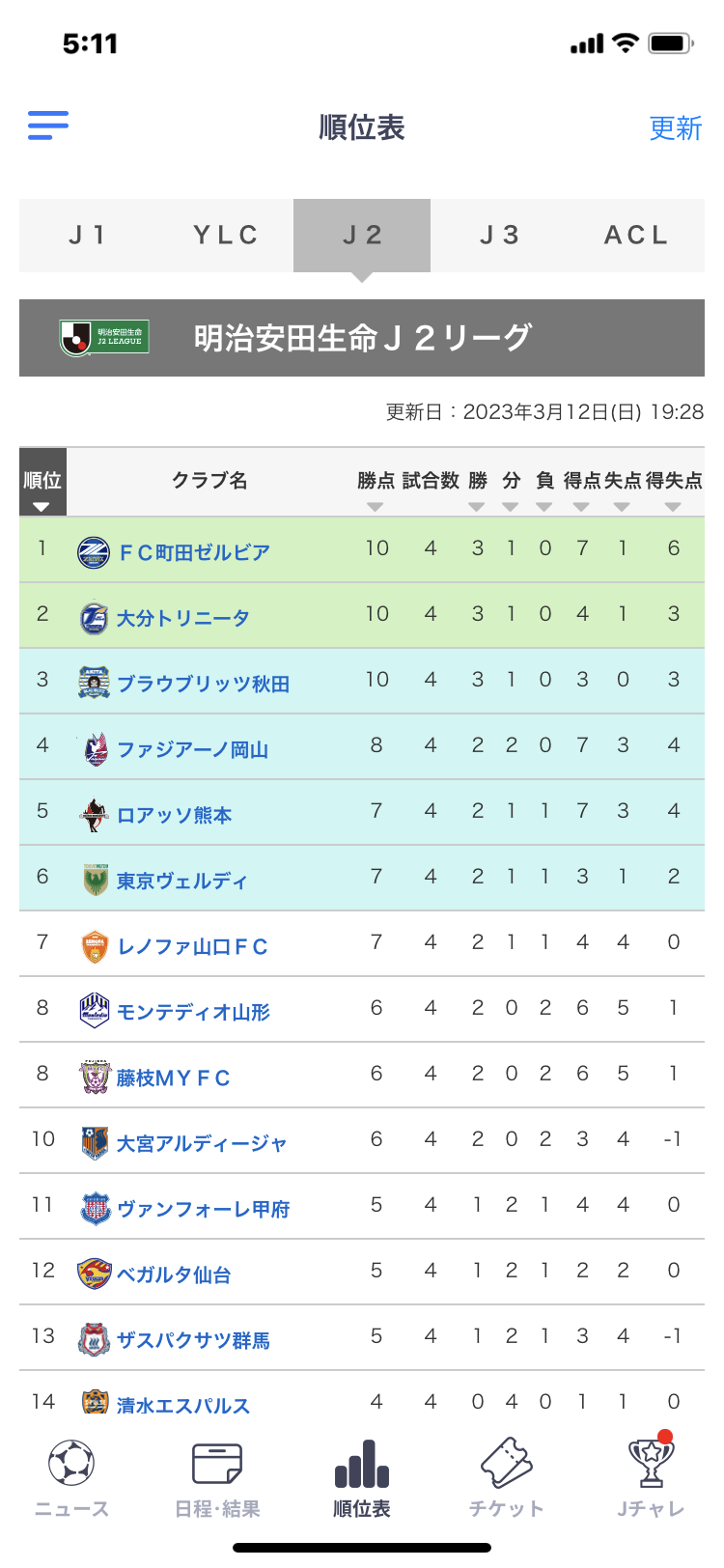
Task: Open the ファジアーノ岡山 team link
Action: coord(193,749)
